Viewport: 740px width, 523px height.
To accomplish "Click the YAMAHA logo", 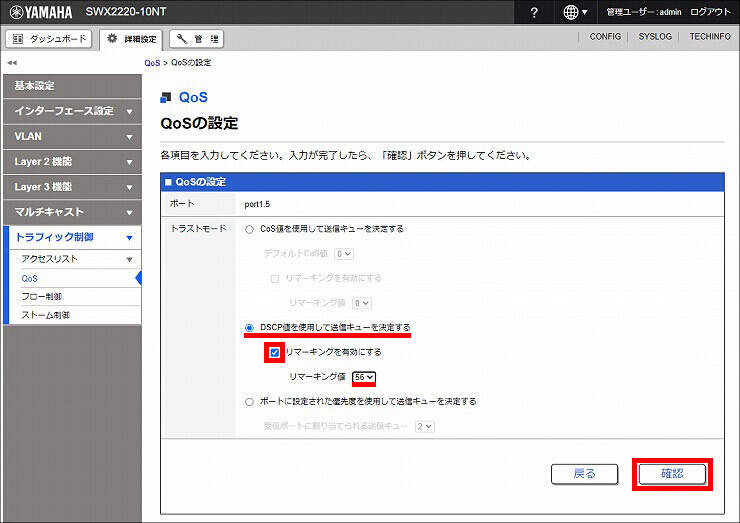I will 41,12.
